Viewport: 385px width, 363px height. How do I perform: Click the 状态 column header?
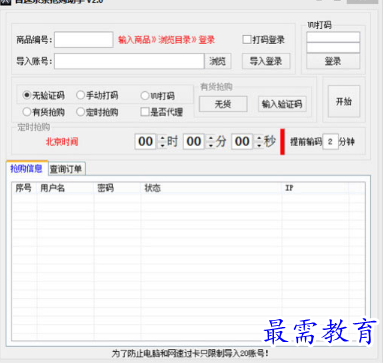pos(211,188)
